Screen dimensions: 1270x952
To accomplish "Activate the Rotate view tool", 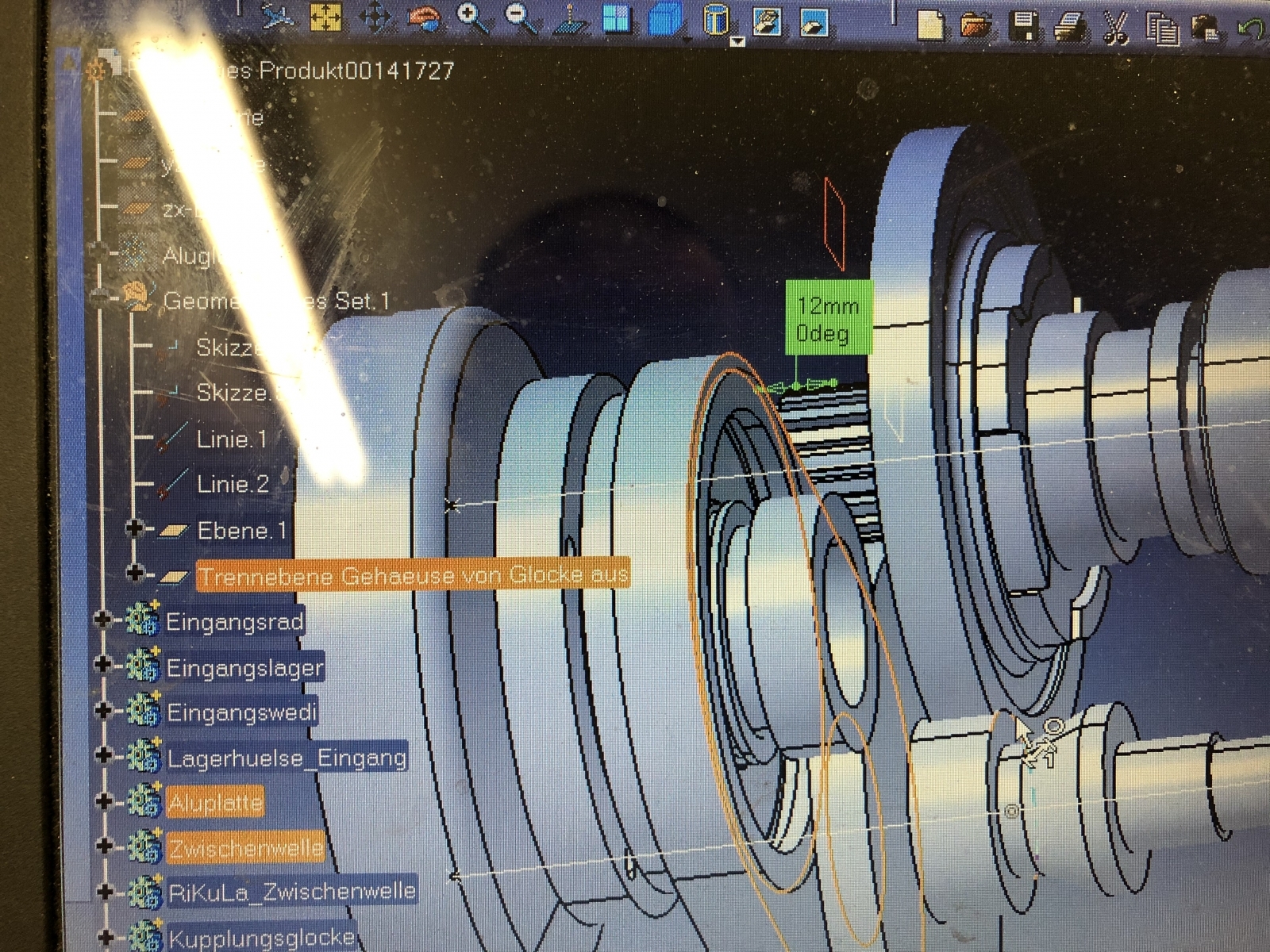I will pyautogui.click(x=423, y=17).
